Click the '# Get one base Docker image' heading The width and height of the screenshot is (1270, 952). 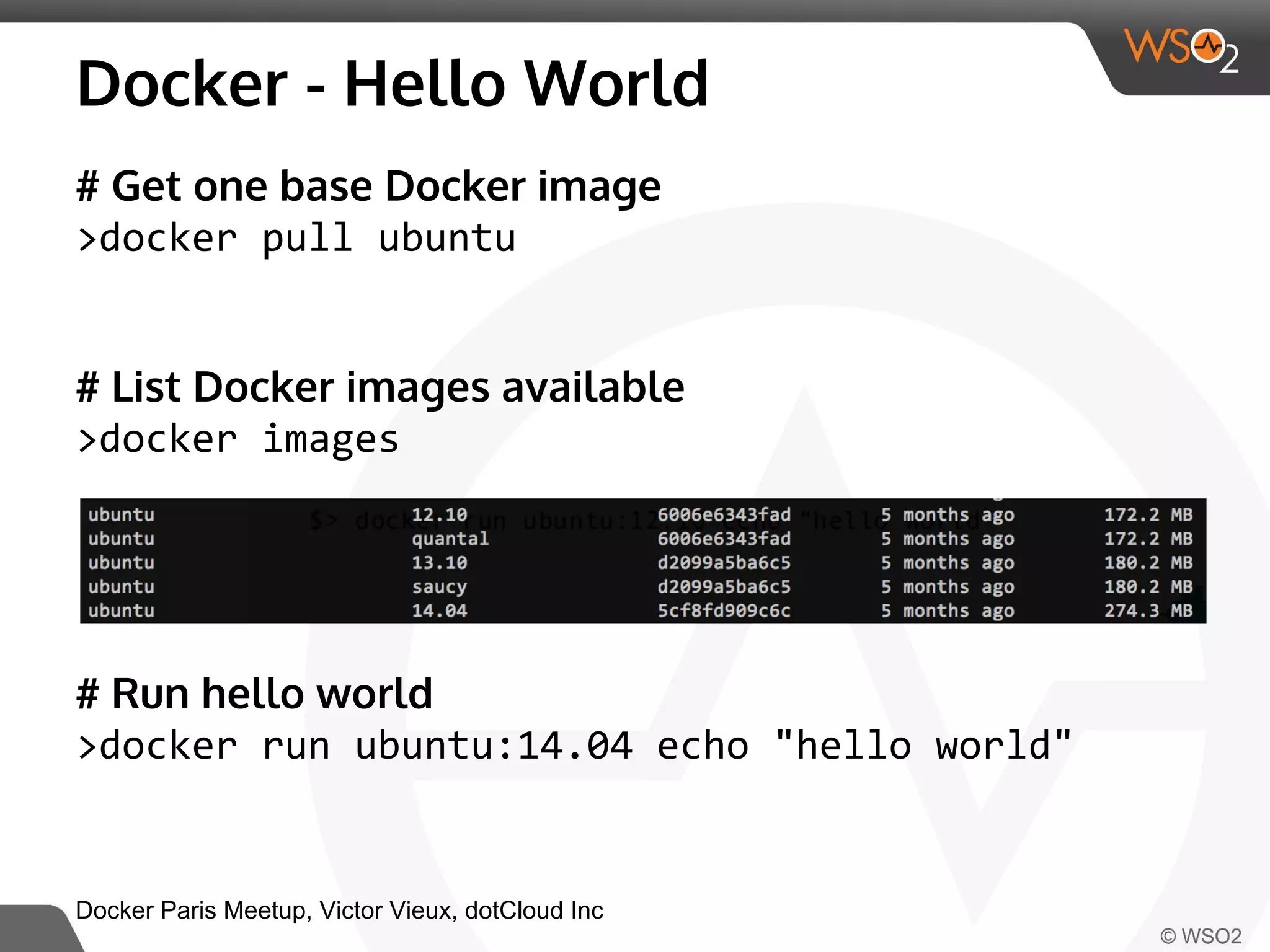pyautogui.click(x=368, y=187)
